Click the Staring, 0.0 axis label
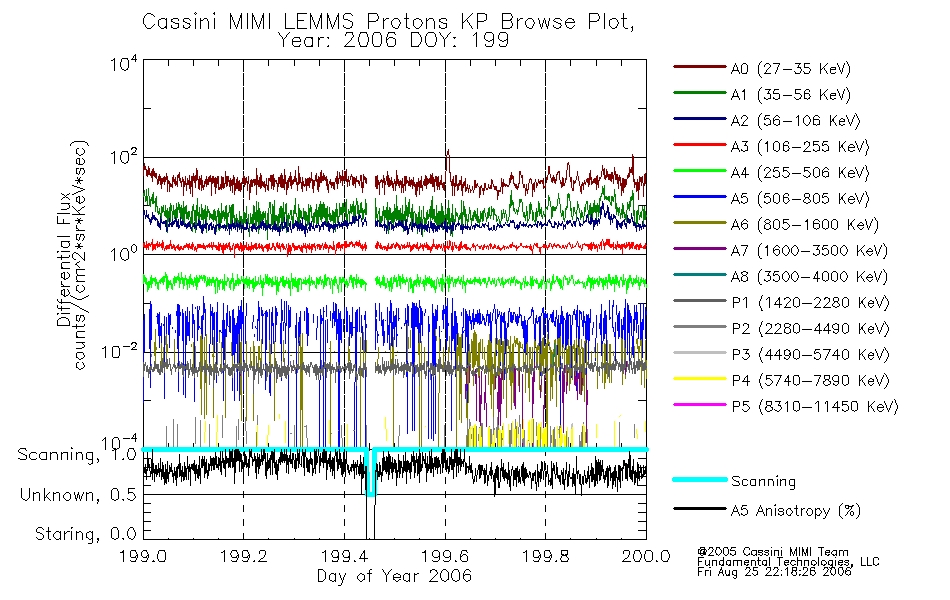The width and height of the screenshot is (950, 600). pos(85,534)
